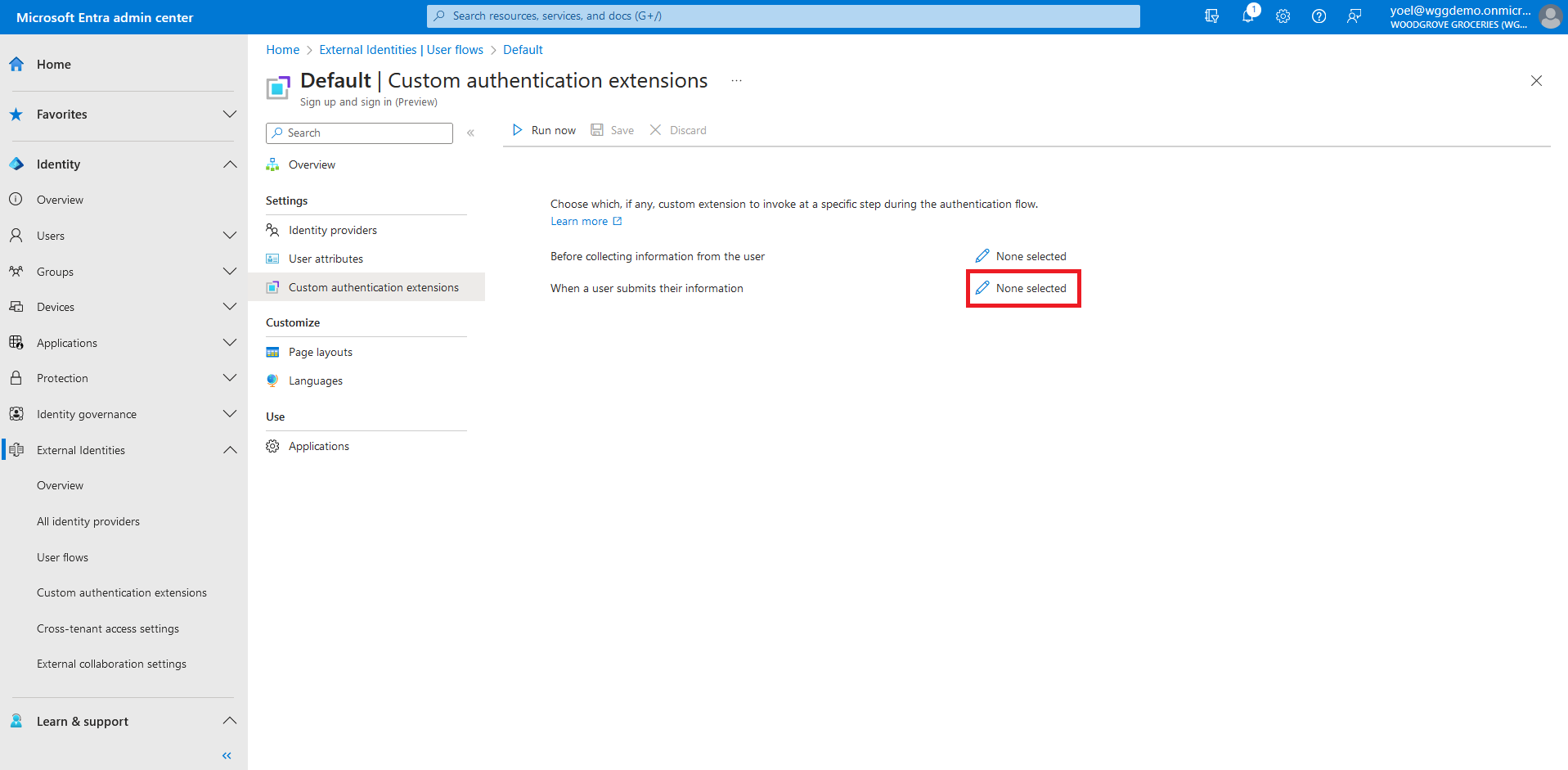Click the Copilot icon in top bar
1568x770 pixels.
click(x=1211, y=16)
